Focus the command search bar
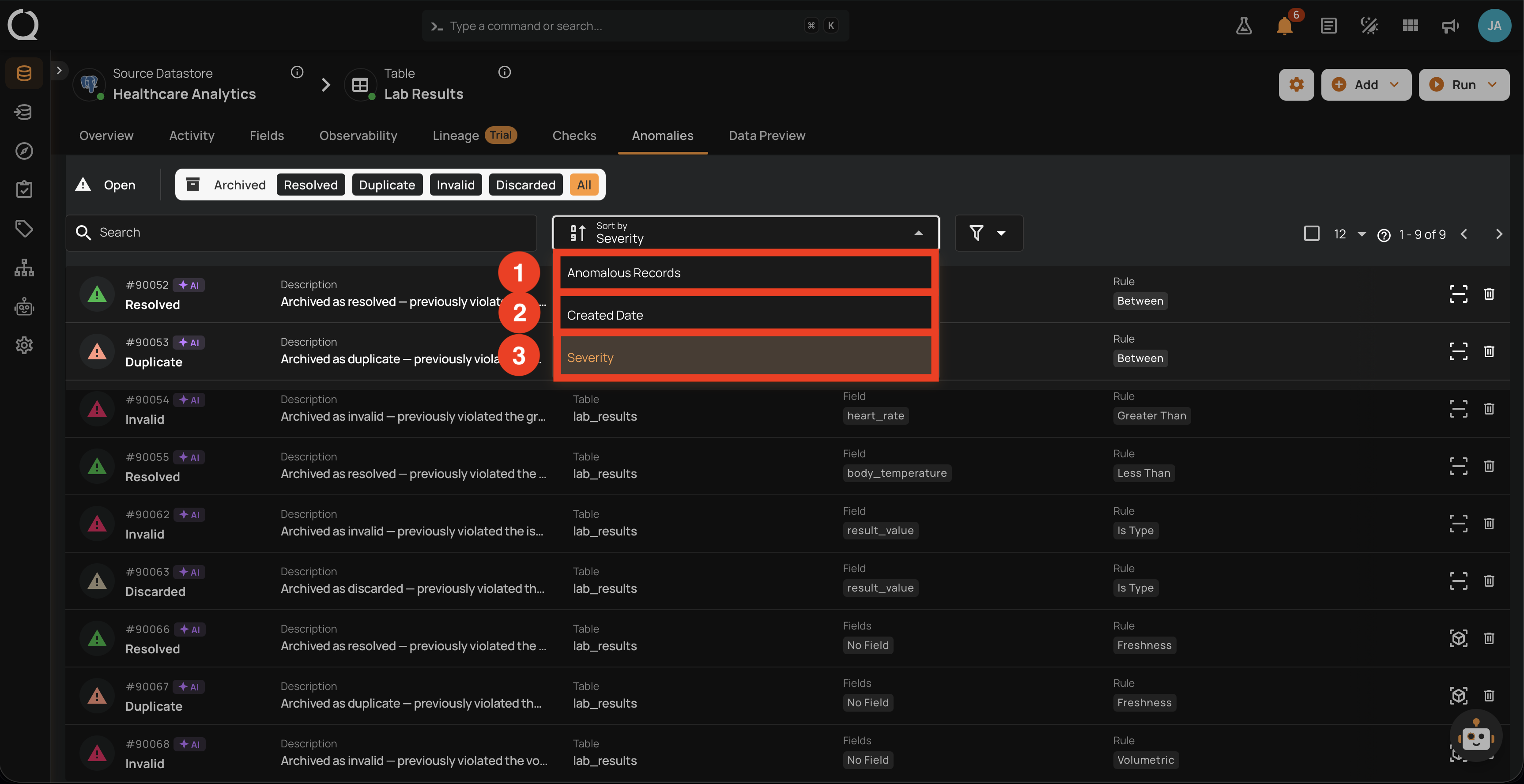Viewport: 1524px width, 784px height. (635, 26)
